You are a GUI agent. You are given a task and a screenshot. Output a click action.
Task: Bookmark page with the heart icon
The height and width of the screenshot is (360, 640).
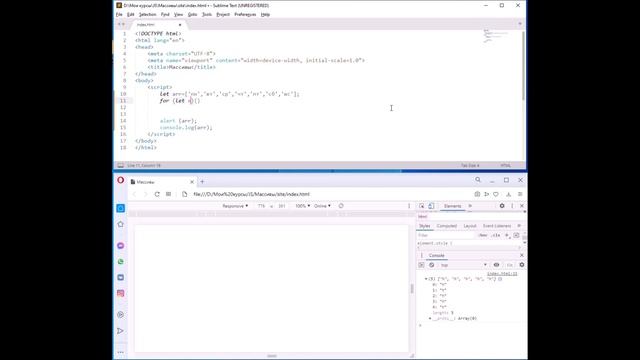tap(496, 194)
